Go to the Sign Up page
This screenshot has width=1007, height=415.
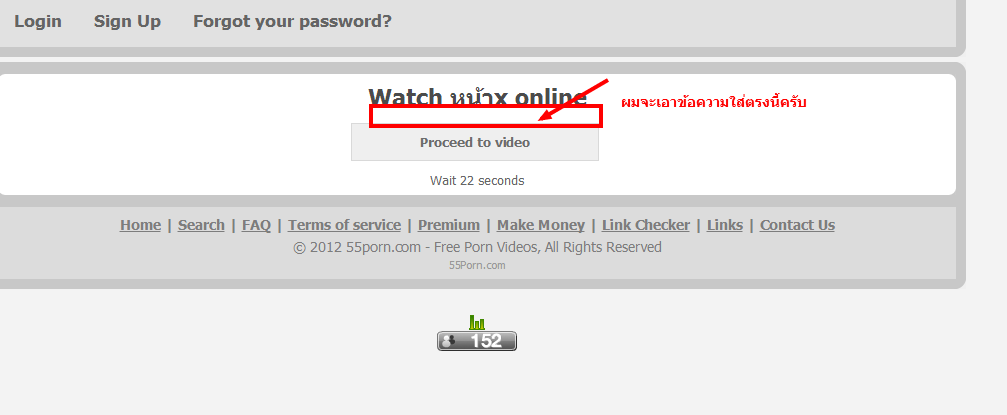[127, 21]
